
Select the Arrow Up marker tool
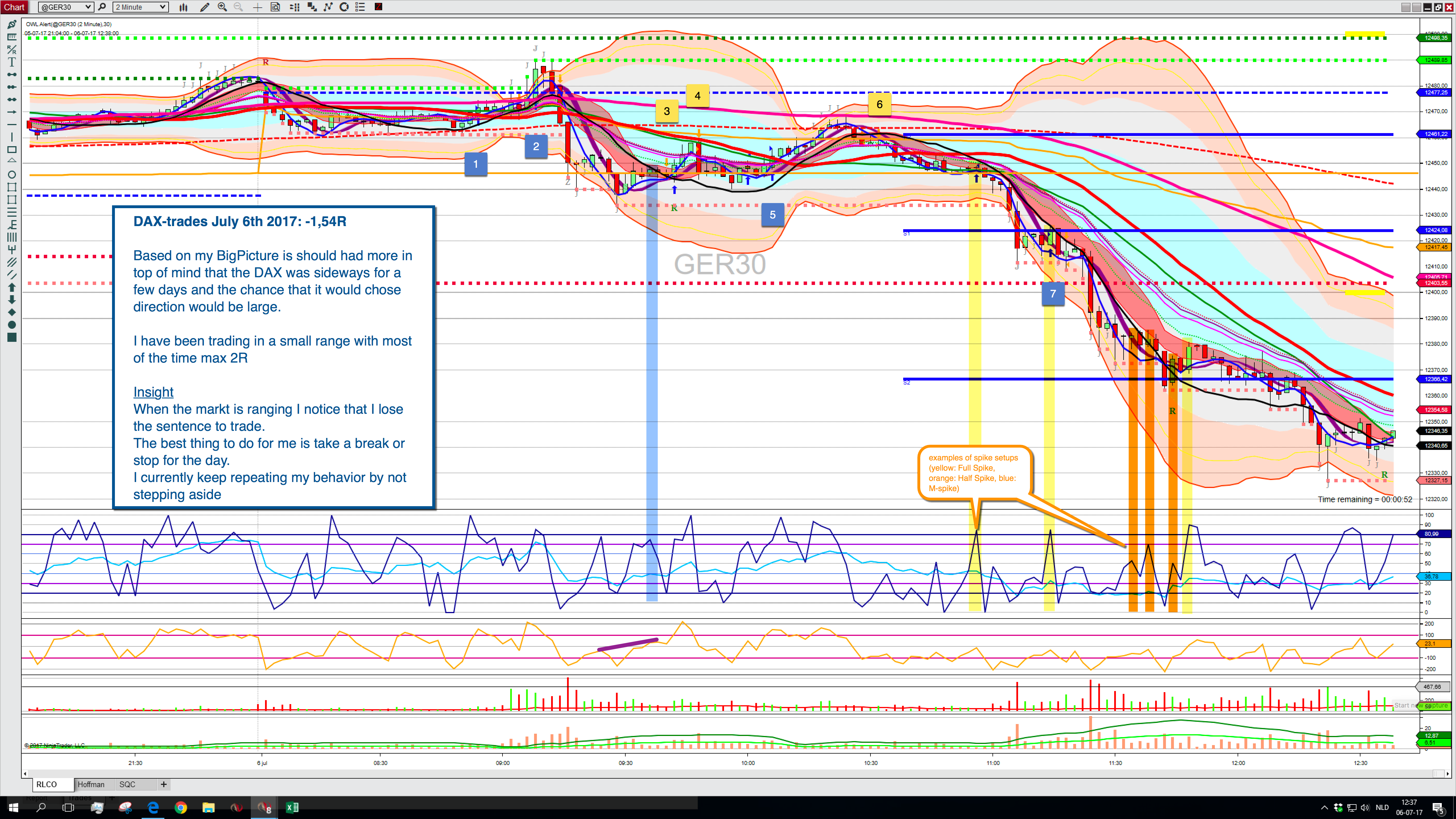tap(11, 287)
